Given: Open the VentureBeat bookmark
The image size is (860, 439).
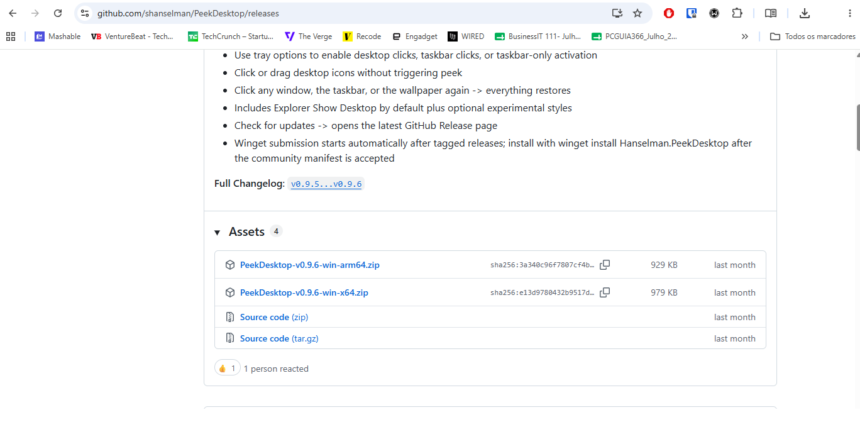Looking at the screenshot, I should [132, 36].
